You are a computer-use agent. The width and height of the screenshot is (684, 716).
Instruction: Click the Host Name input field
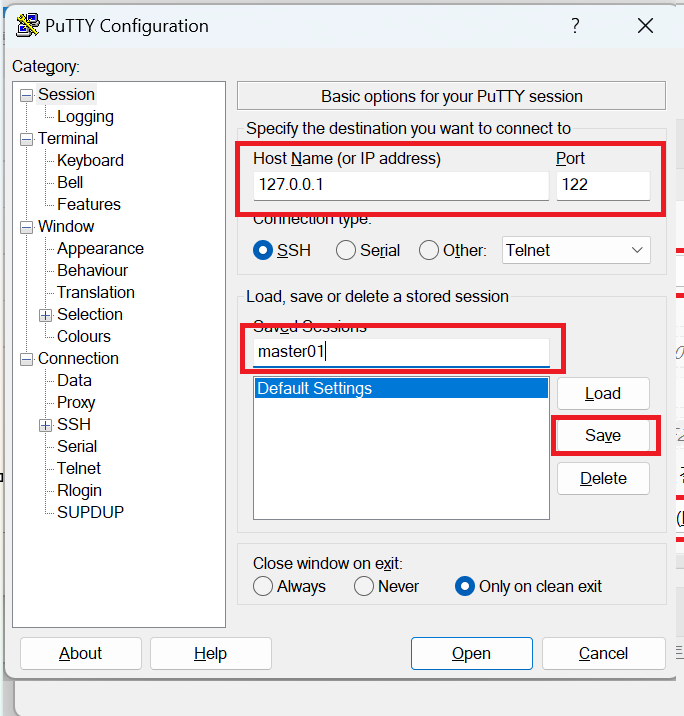coord(401,185)
